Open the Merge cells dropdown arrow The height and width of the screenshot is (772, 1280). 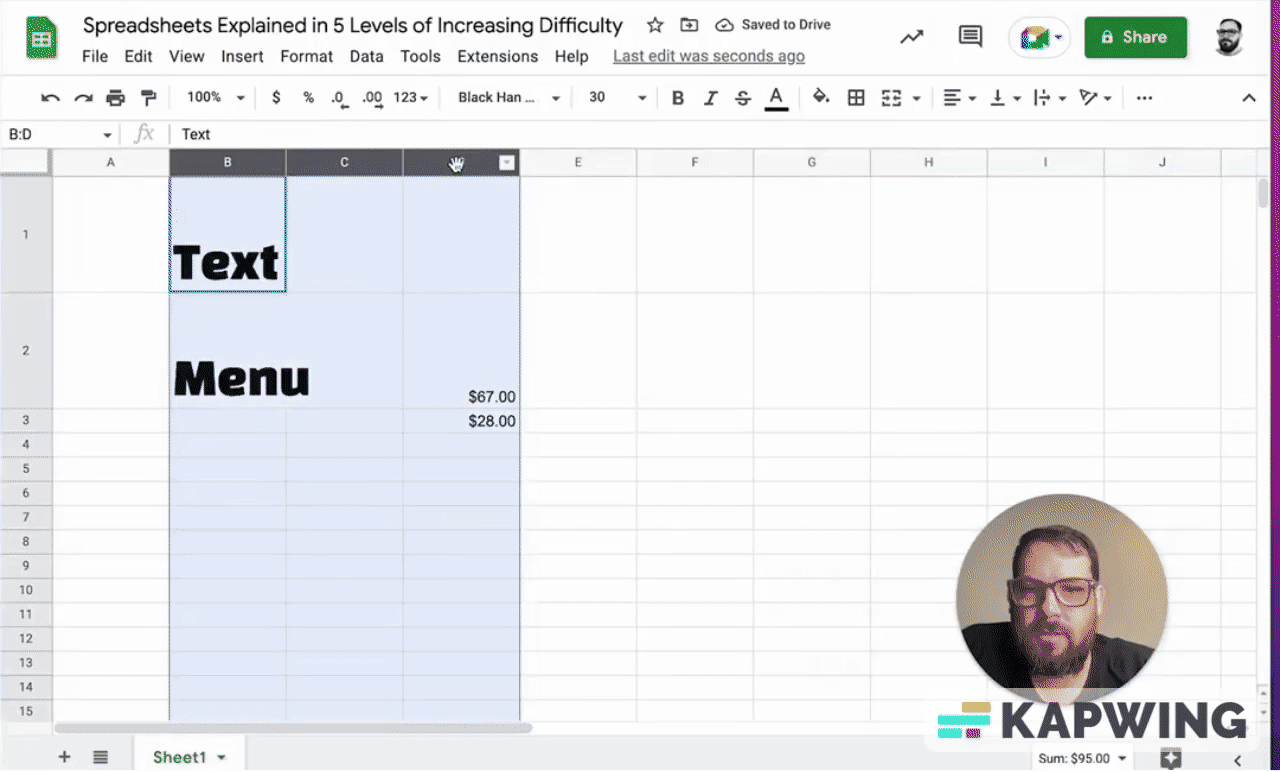[x=917, y=98]
